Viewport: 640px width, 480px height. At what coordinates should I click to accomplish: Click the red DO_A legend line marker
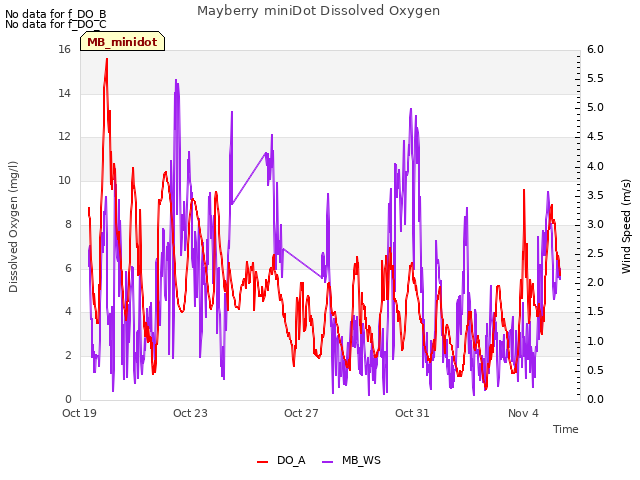point(262,462)
